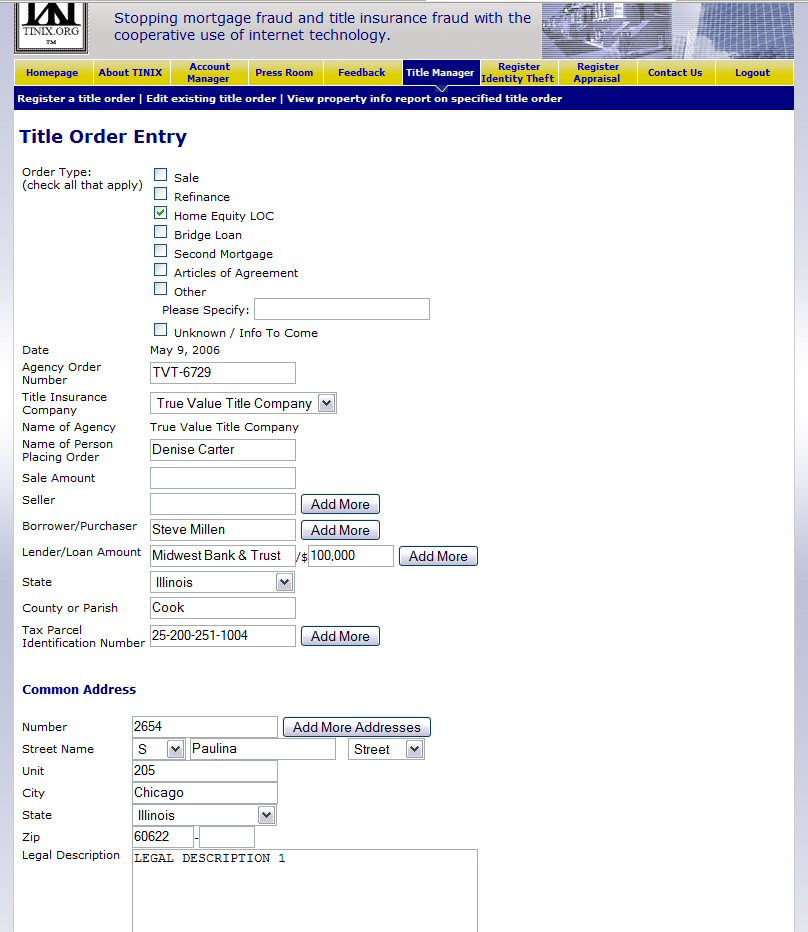Check the Sale order type box

coord(161,175)
